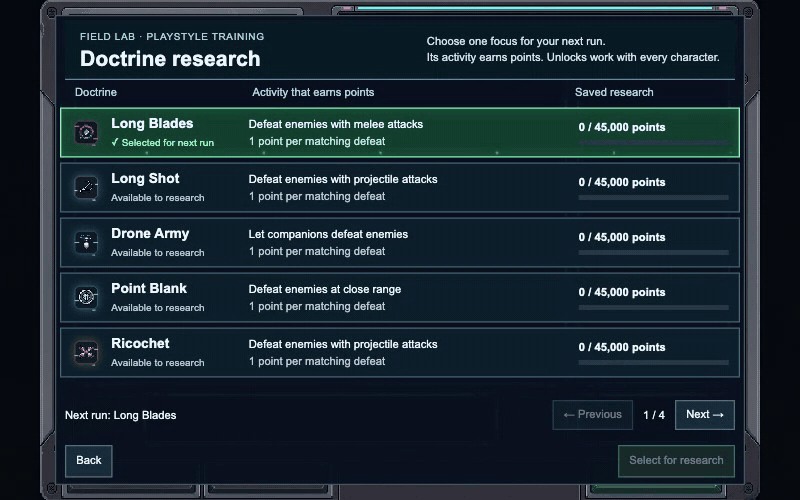Click Drone Army's '0 / 45,000 points' value
The width and height of the screenshot is (800, 500).
[622, 238]
